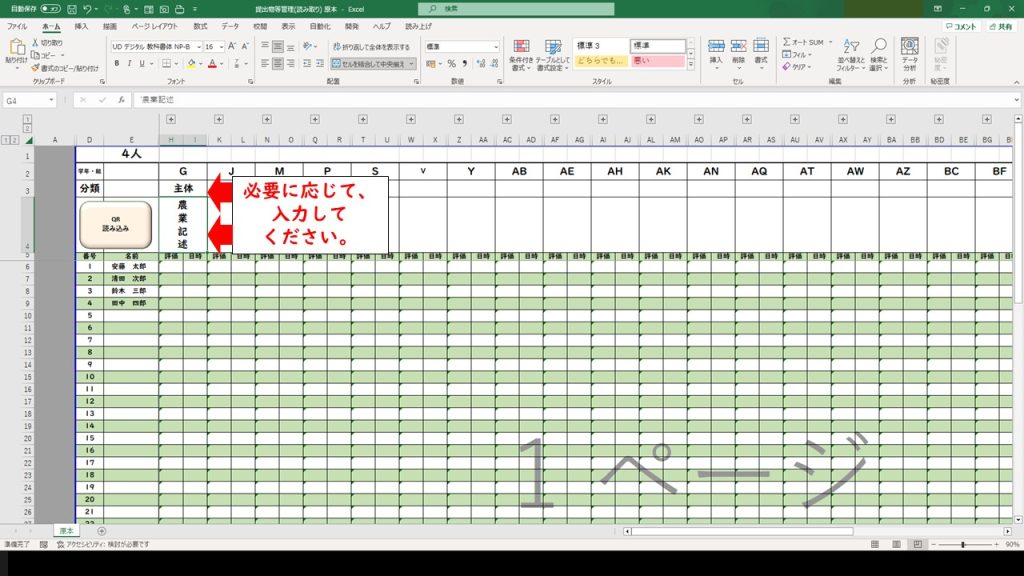Viewport: 1024px width, 576px height.
Task: Toggle Wrap Text (折り返して全体を表示する)
Action: coord(370,47)
